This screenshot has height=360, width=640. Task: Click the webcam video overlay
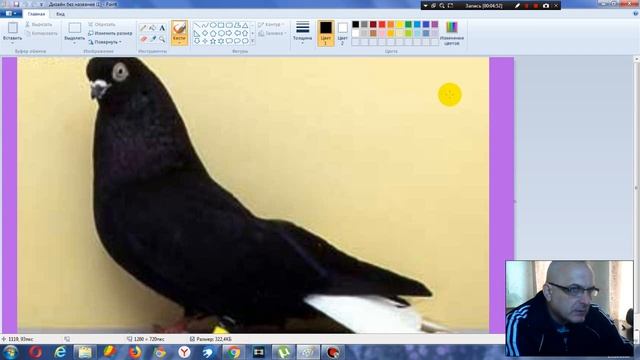click(569, 309)
